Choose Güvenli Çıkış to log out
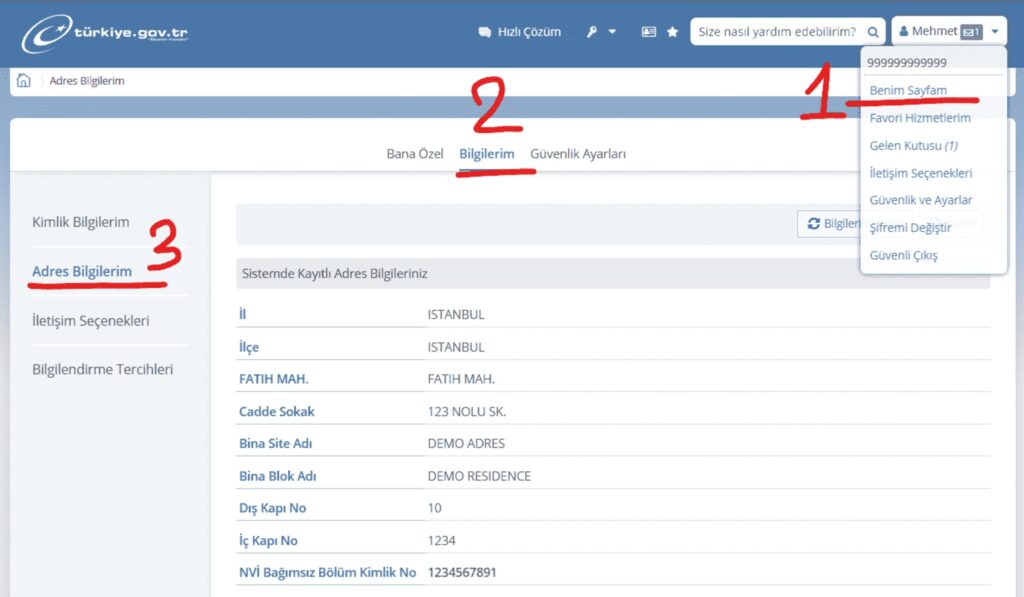 903,255
